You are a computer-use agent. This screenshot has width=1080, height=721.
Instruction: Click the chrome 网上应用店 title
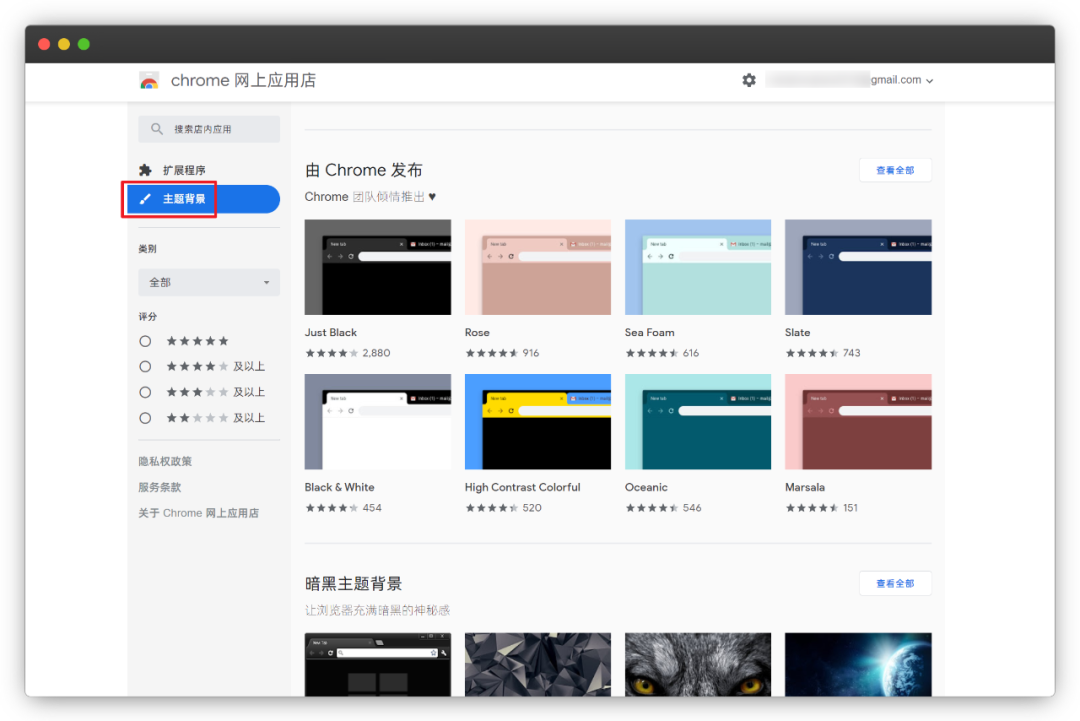(x=243, y=81)
